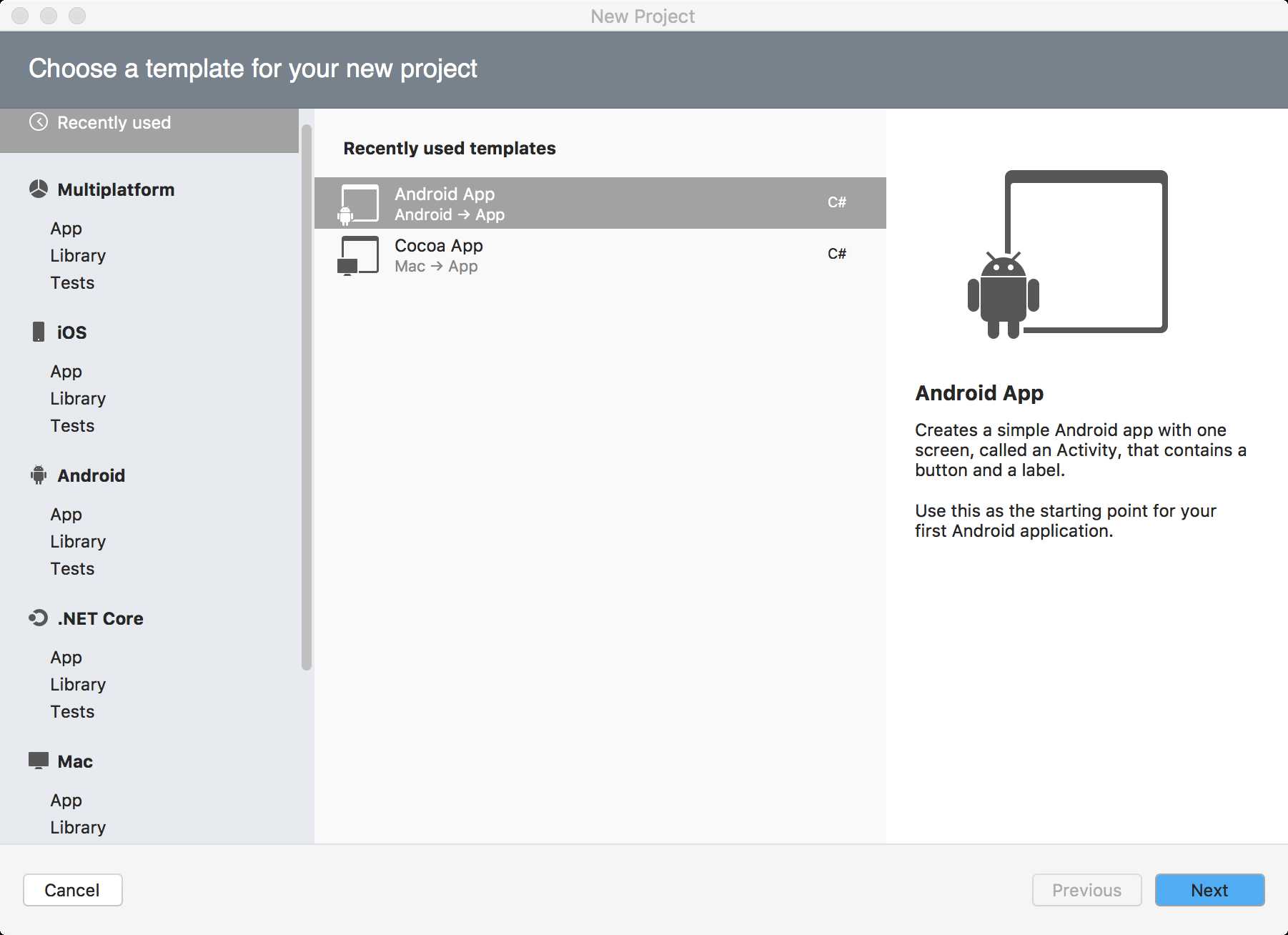The width and height of the screenshot is (1288, 935).
Task: Open Tests under Multiplatform
Action: tap(72, 283)
